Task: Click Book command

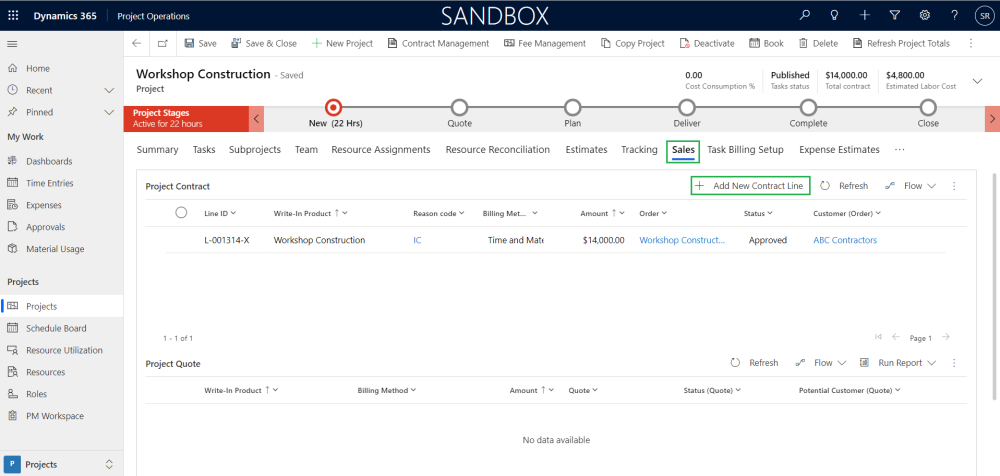Action: 766,43
